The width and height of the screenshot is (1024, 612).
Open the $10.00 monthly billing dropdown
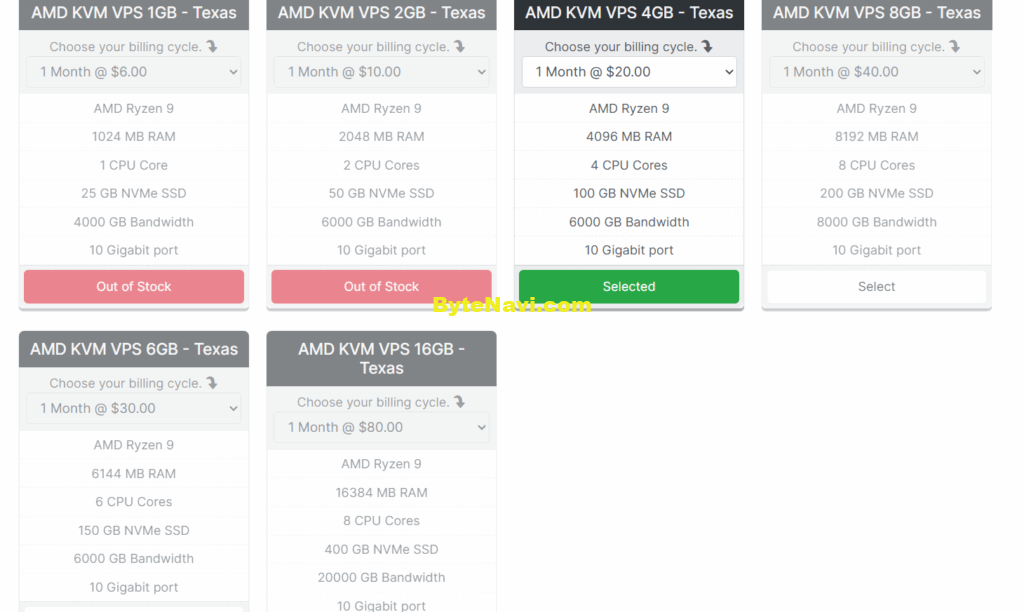coord(381,72)
